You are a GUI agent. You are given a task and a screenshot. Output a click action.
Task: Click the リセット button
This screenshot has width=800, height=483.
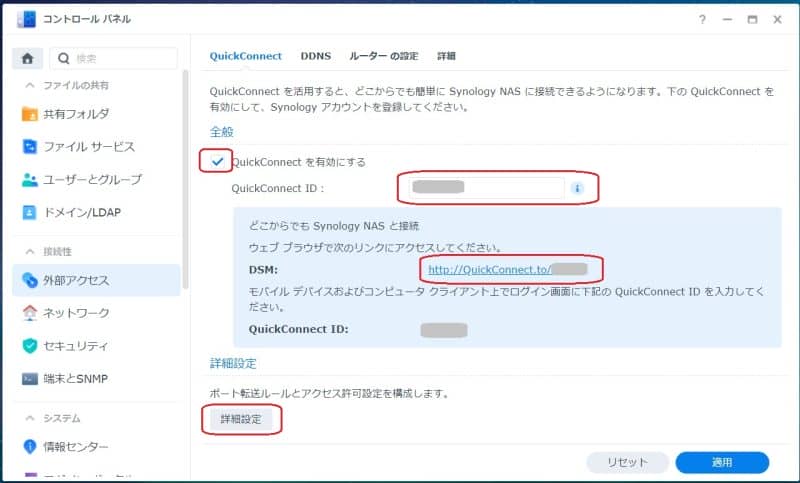click(627, 462)
